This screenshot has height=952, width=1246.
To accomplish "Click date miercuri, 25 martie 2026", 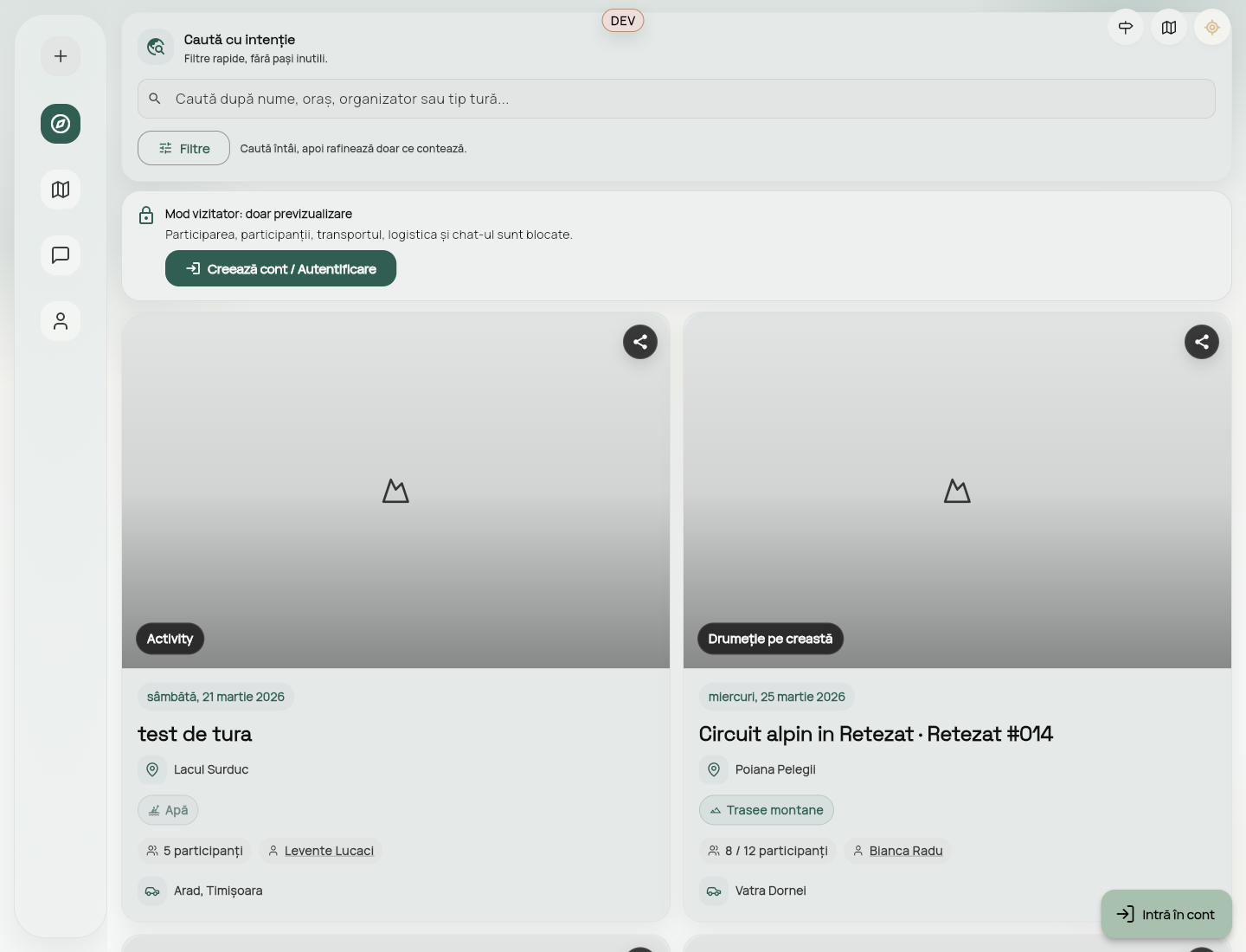I will click(x=777, y=697).
